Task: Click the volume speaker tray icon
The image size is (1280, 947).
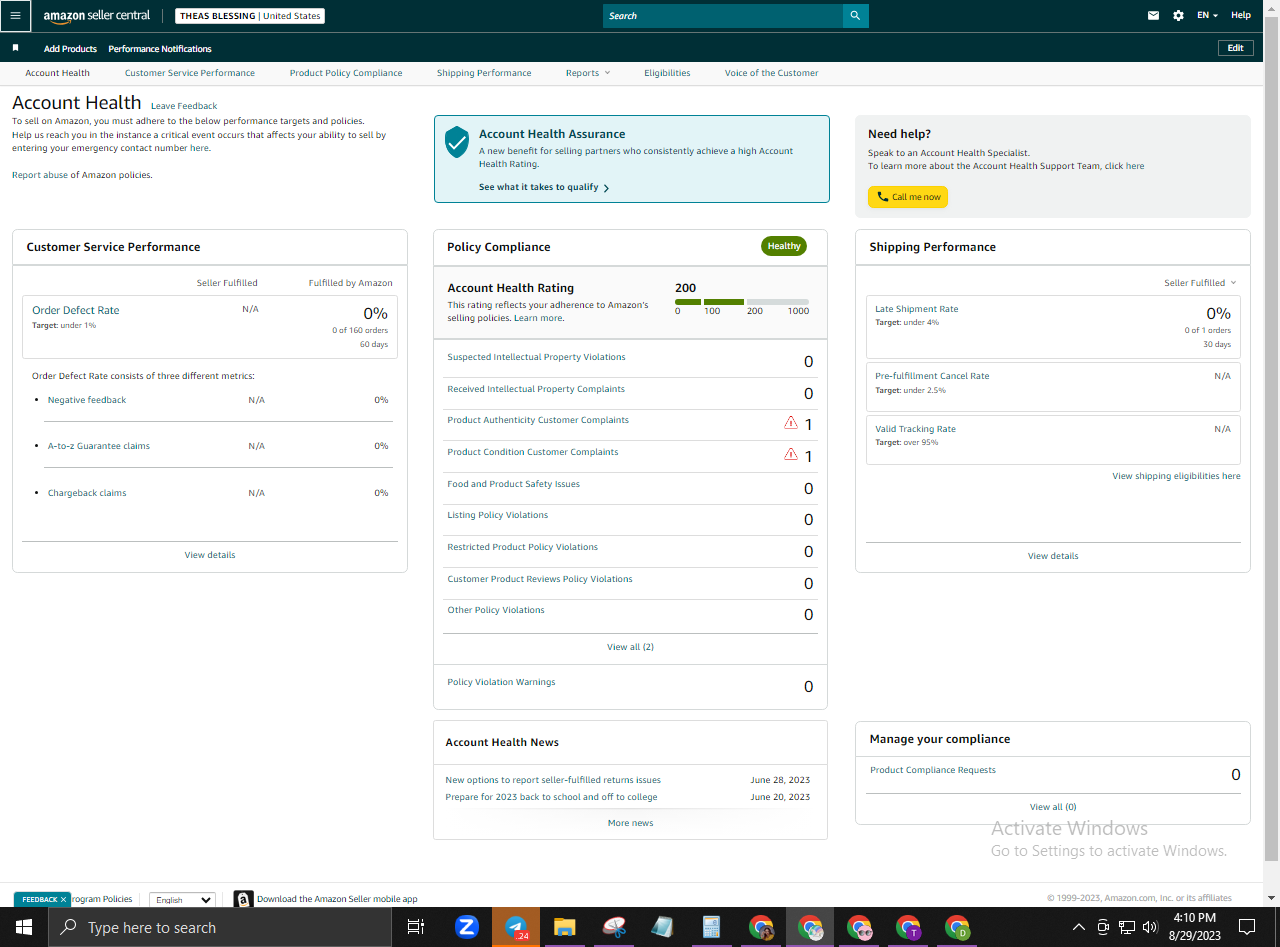Action: 1150,927
